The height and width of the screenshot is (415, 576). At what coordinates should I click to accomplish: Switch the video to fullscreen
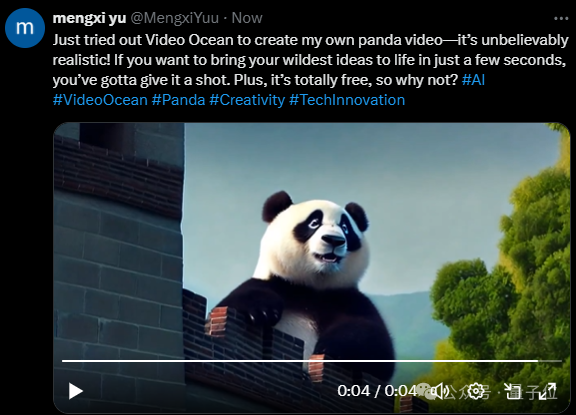point(548,391)
